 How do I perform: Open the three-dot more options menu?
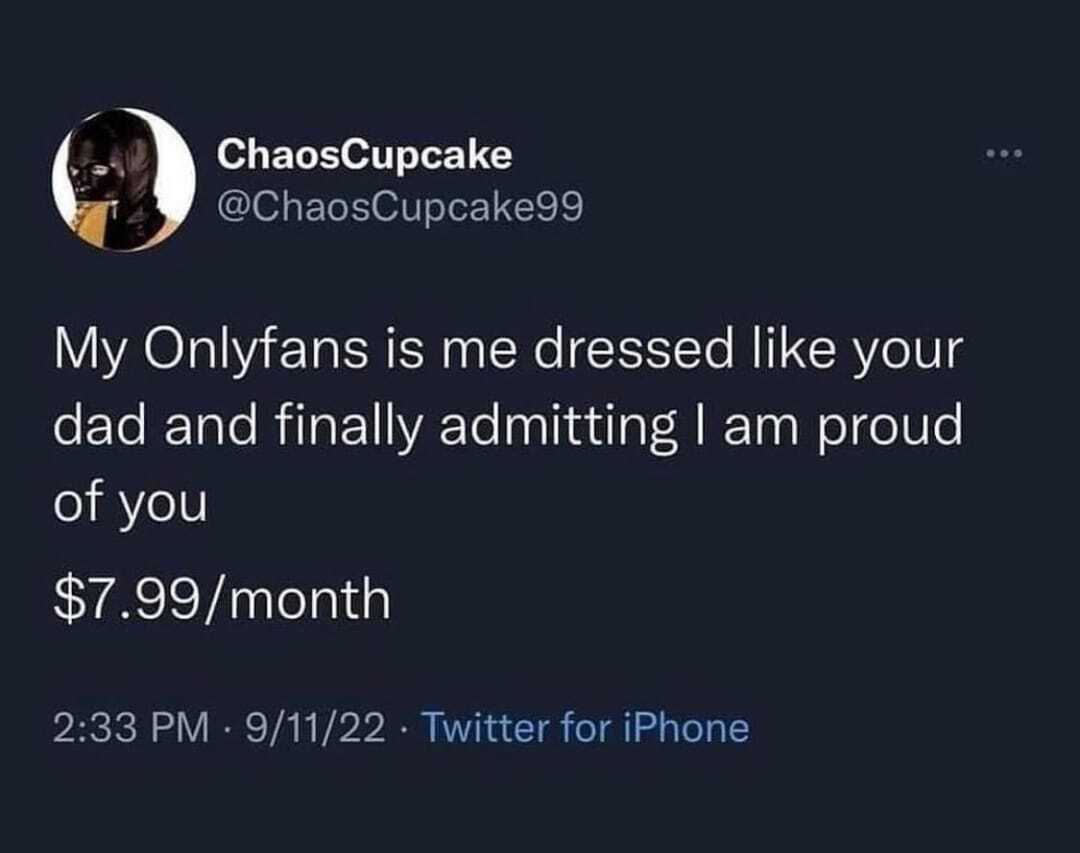pyautogui.click(x=1002, y=155)
